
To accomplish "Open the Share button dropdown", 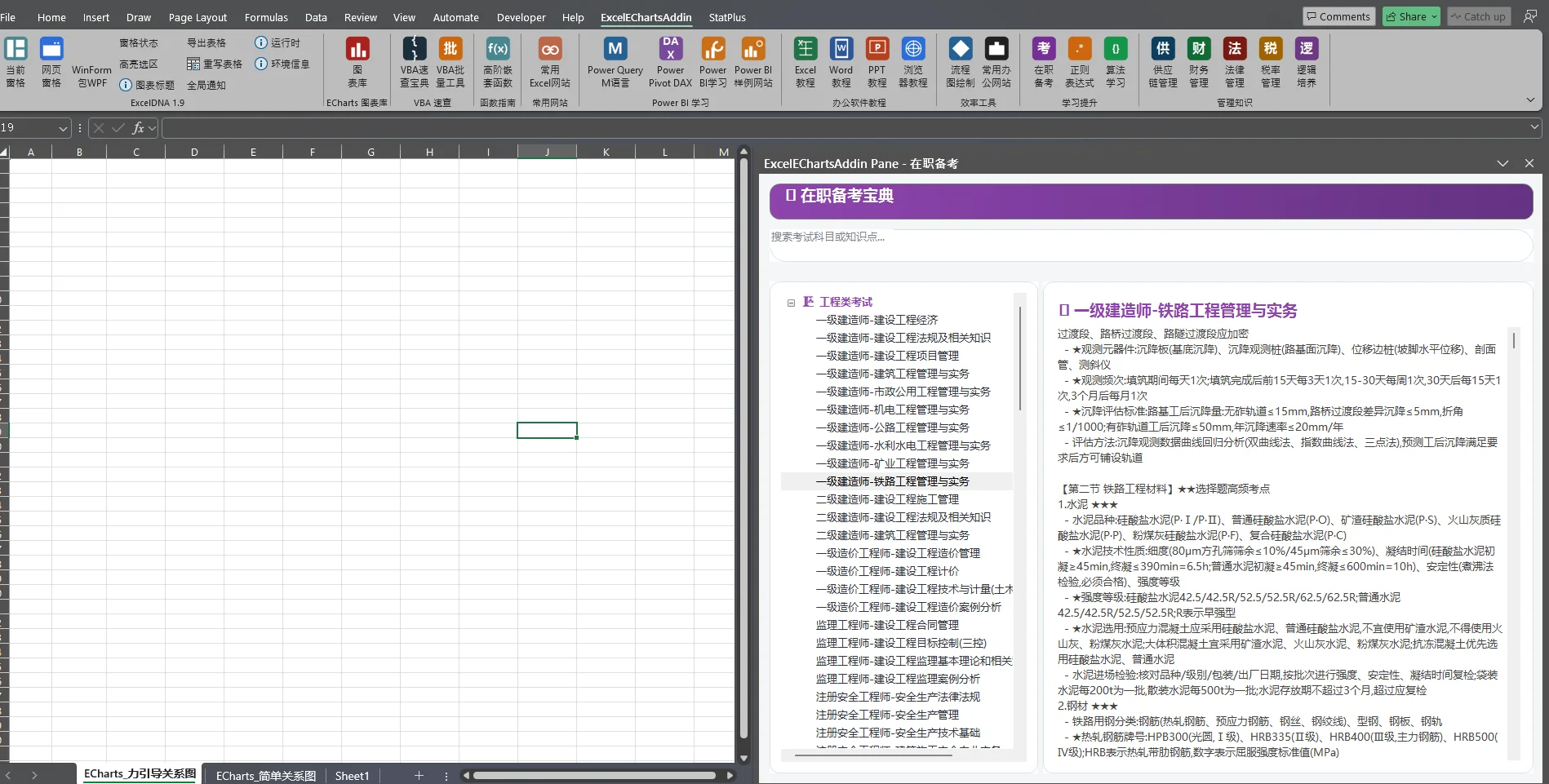I will coord(1433,16).
